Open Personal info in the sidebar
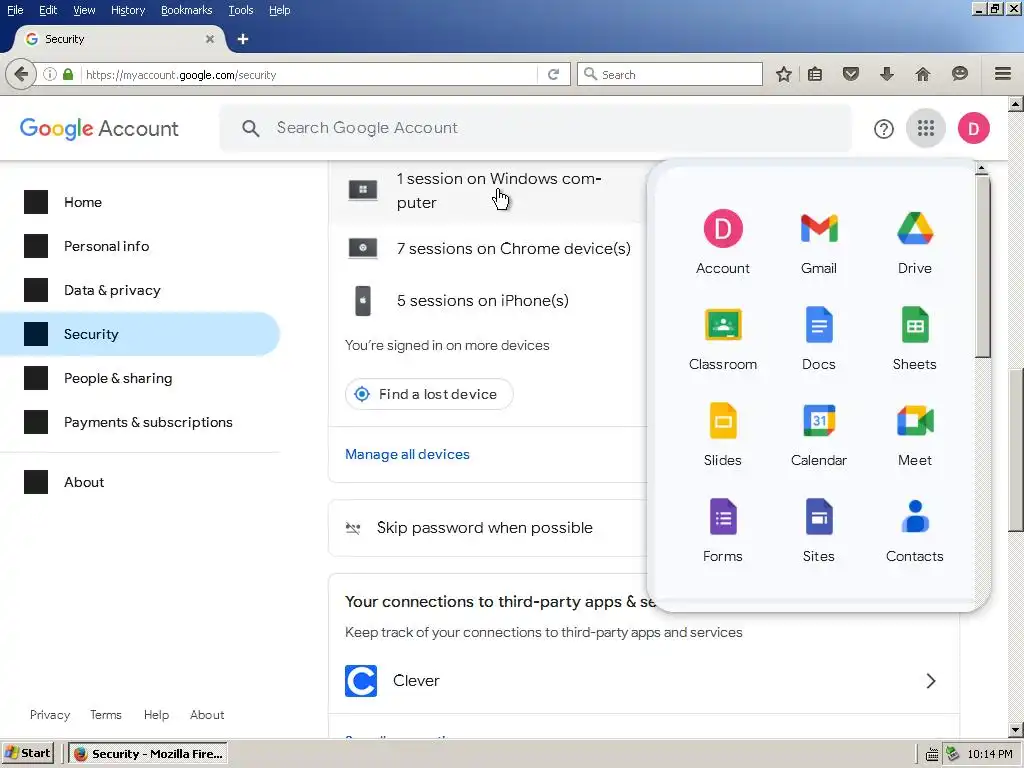Screen dimensions: 1024x768 (x=140, y=246)
